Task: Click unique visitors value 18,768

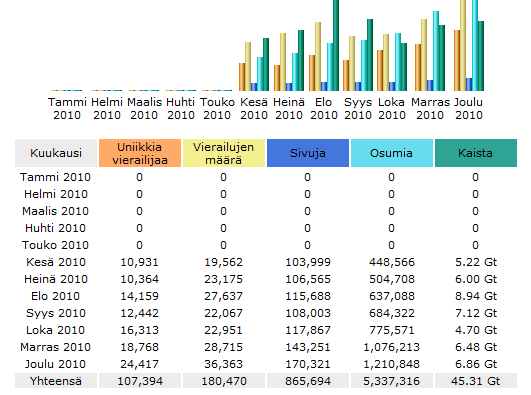Action: click(140, 347)
